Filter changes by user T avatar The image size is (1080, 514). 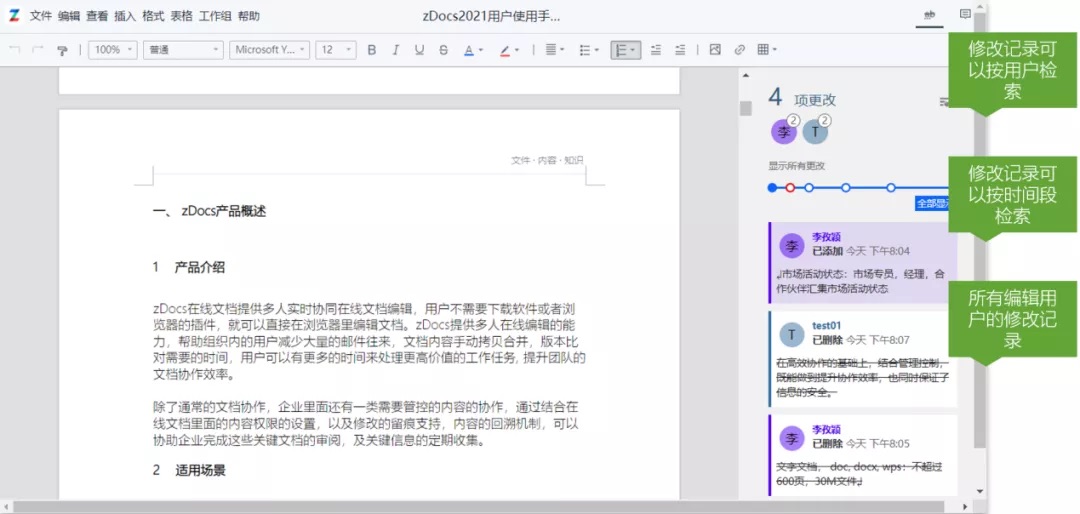(816, 131)
